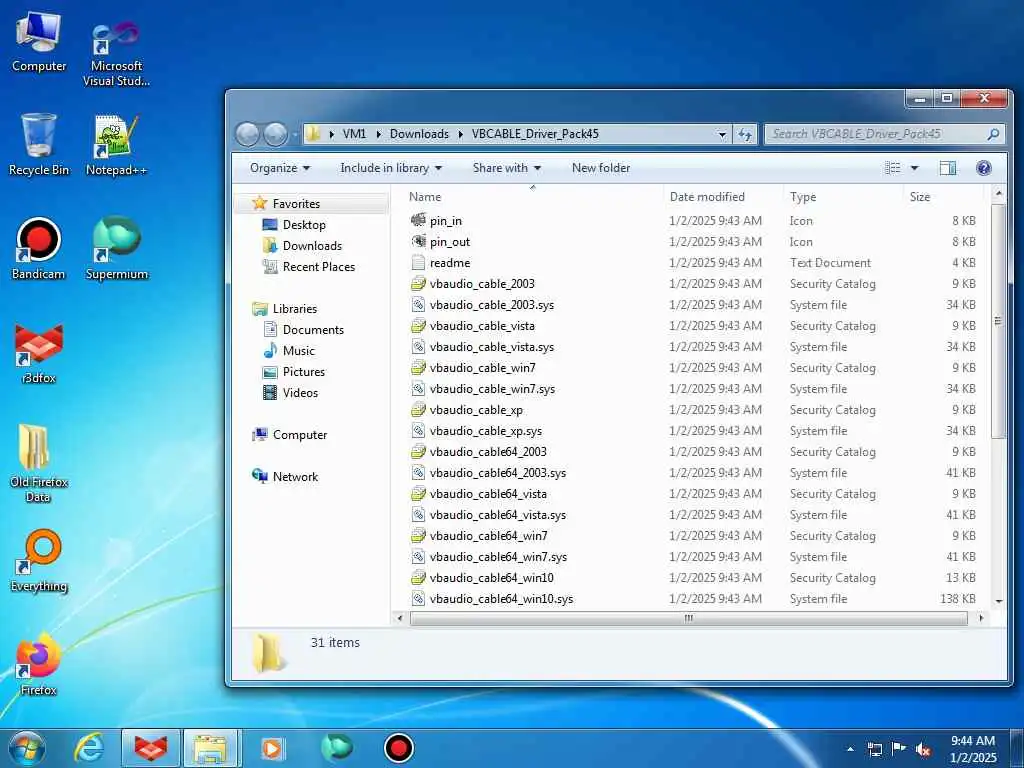The image size is (1024, 768).
Task: Click the Forward navigation button
Action: (275, 135)
